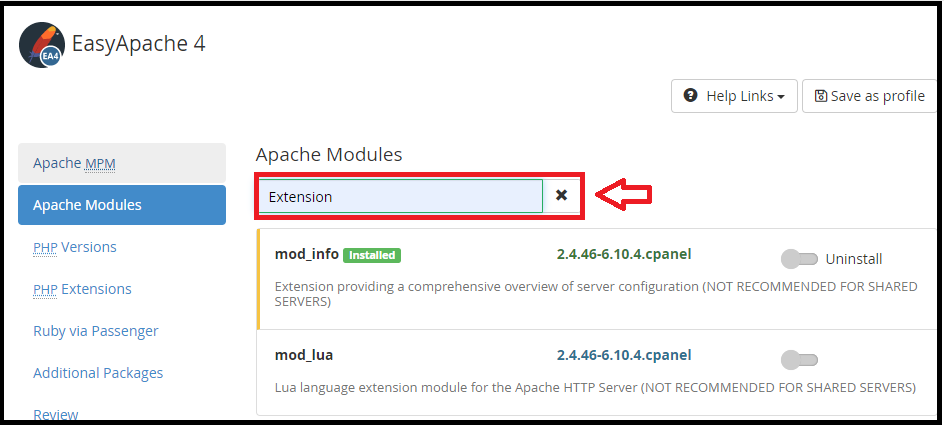944x425 pixels.
Task: Toggle the mod_info Uninstall switch
Action: pyautogui.click(x=800, y=259)
